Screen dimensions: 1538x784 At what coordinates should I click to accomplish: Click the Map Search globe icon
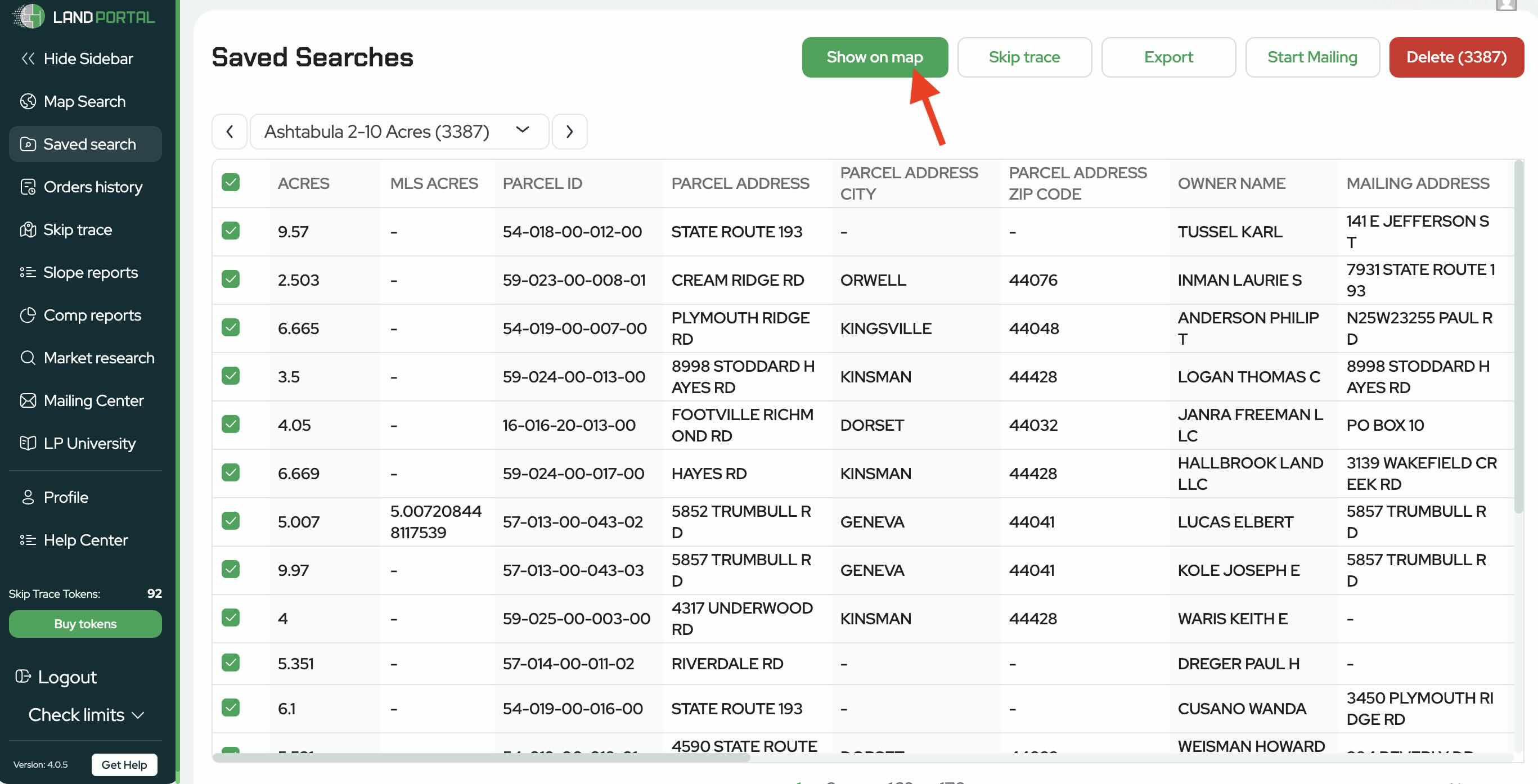pos(28,101)
